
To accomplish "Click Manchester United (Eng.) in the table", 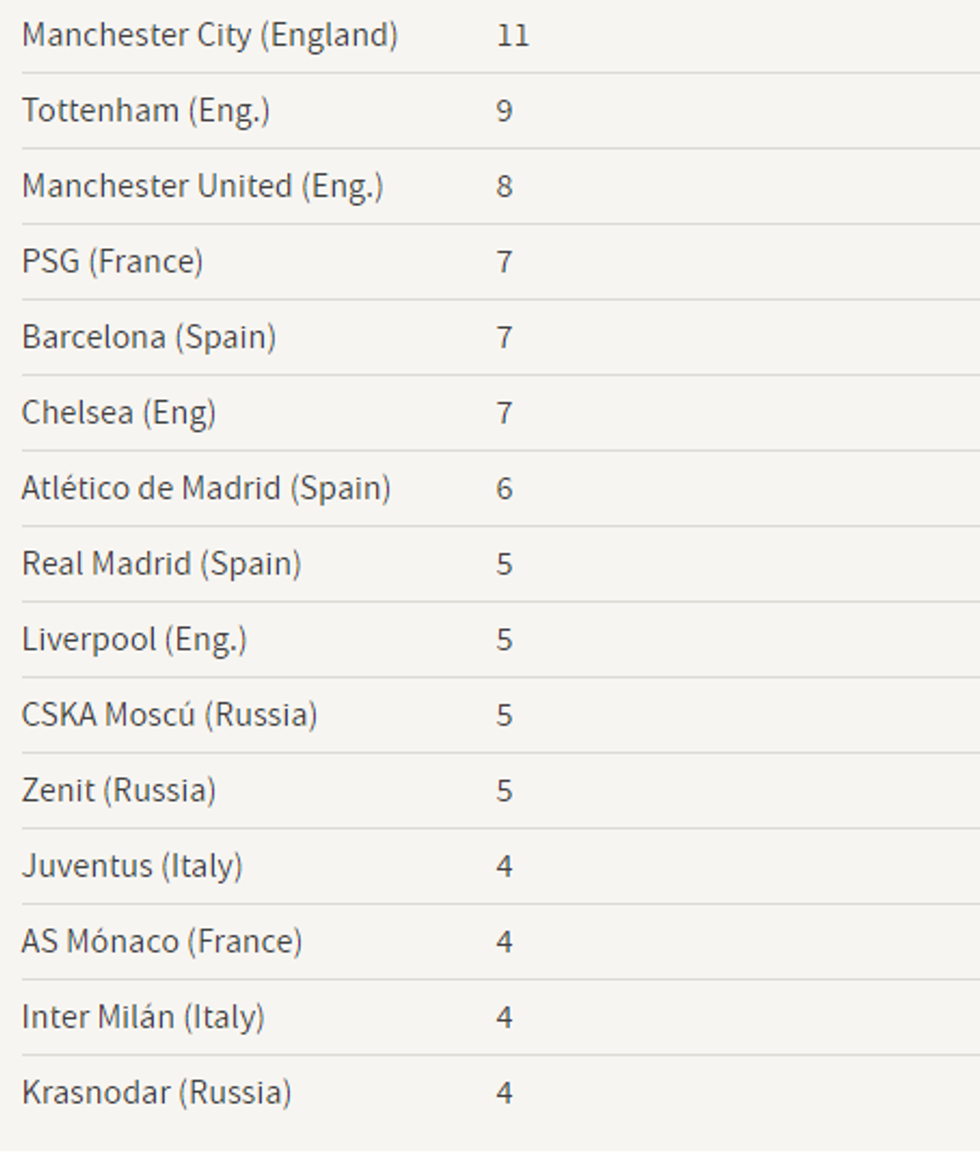I will (x=202, y=186).
